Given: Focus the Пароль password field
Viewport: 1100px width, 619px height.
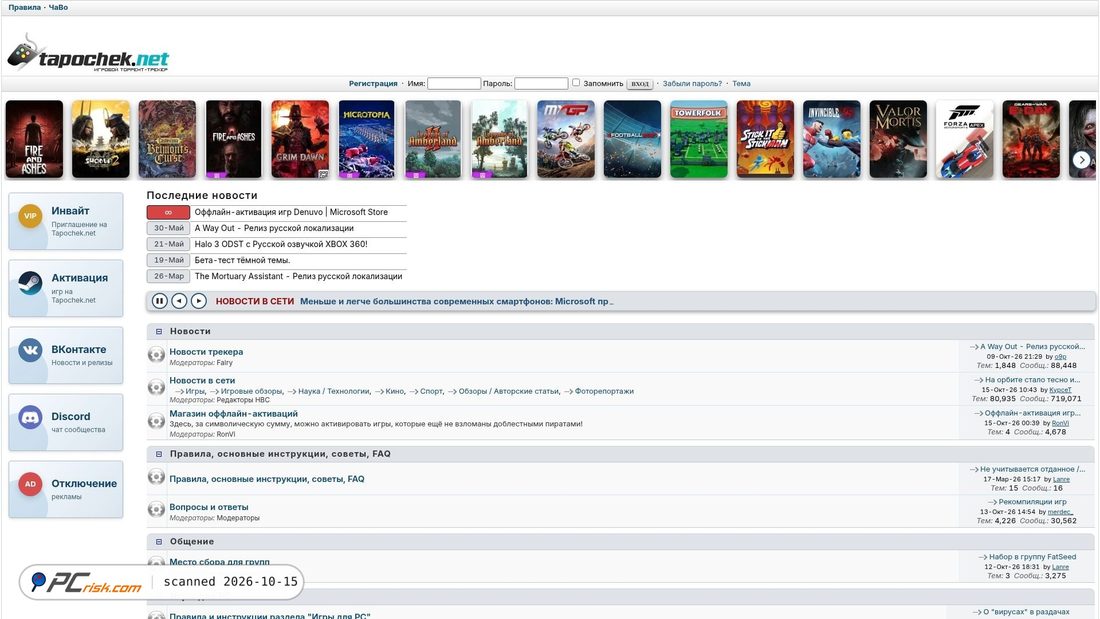Looking at the screenshot, I should (541, 84).
